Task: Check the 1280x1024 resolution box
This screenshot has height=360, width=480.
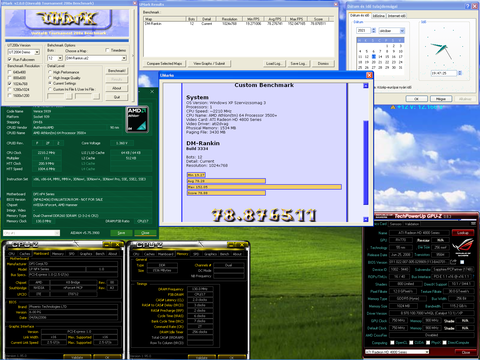Action: (10, 89)
